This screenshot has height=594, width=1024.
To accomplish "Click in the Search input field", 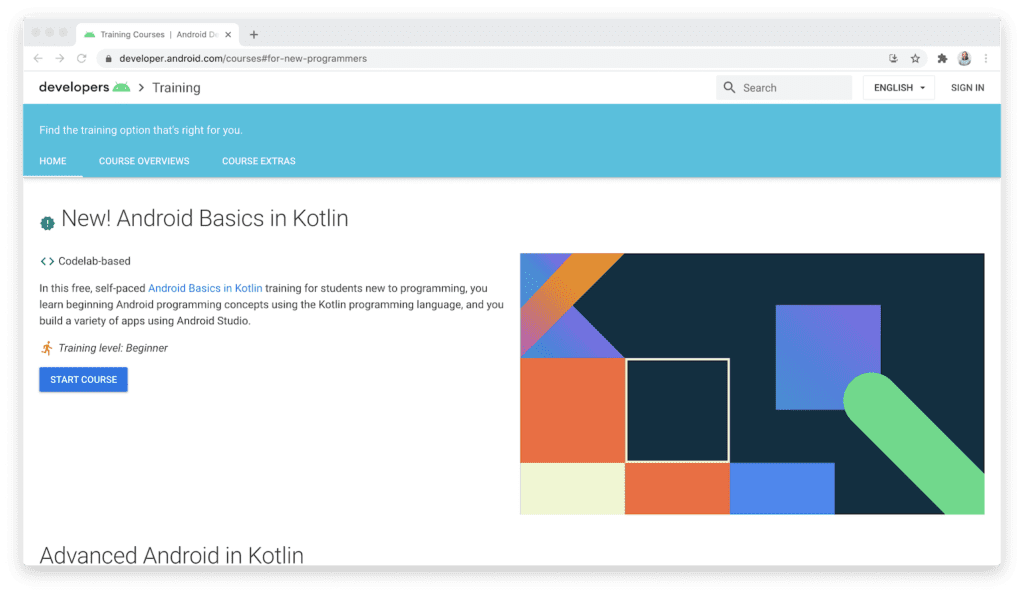I will 784,87.
